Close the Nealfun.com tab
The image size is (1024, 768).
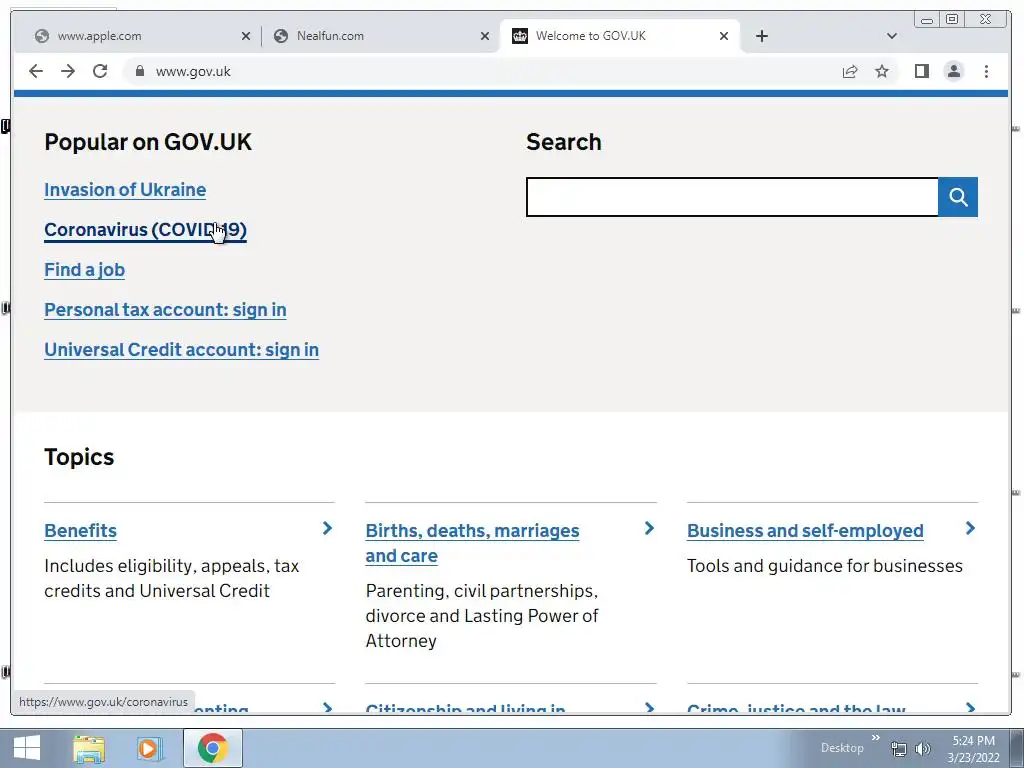[x=485, y=36]
